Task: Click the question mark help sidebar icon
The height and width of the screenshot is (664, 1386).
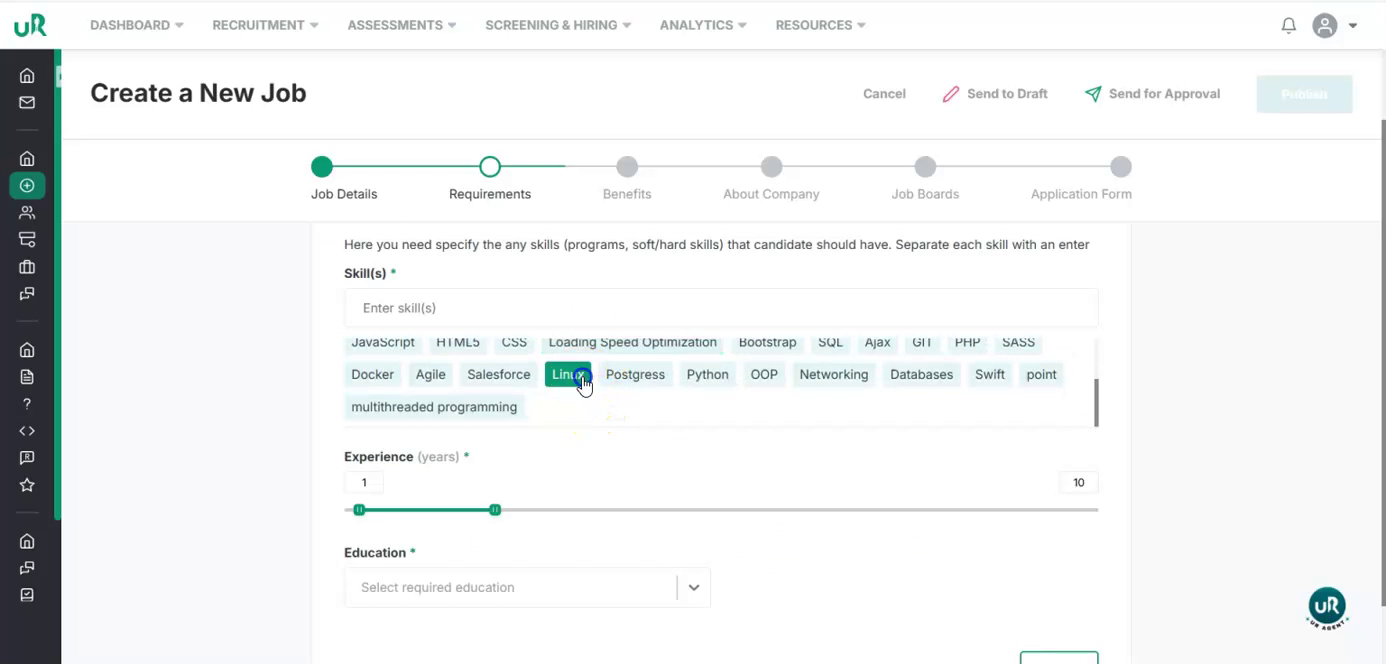Action: coord(27,404)
